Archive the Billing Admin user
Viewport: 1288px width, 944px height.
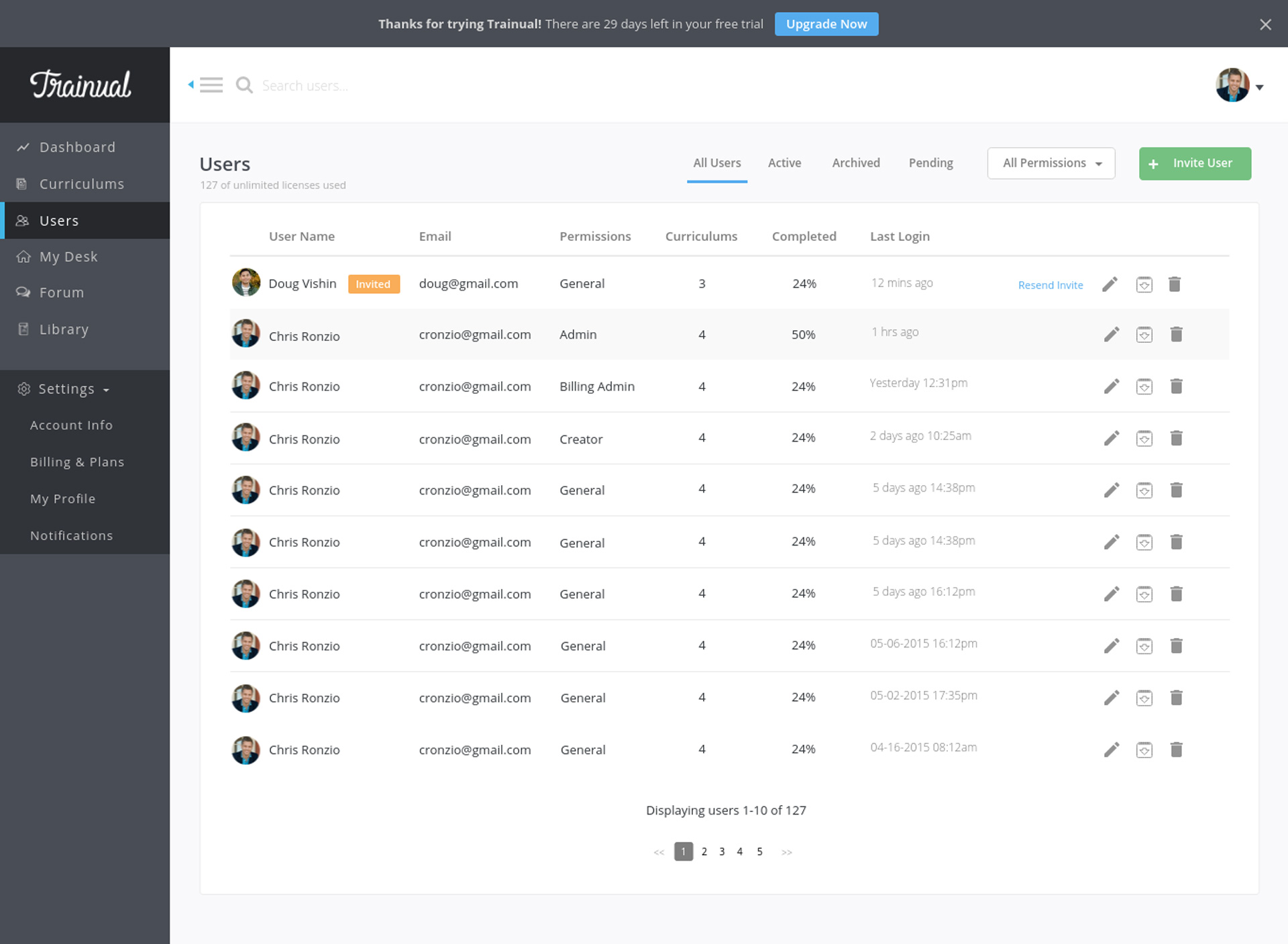(x=1144, y=386)
